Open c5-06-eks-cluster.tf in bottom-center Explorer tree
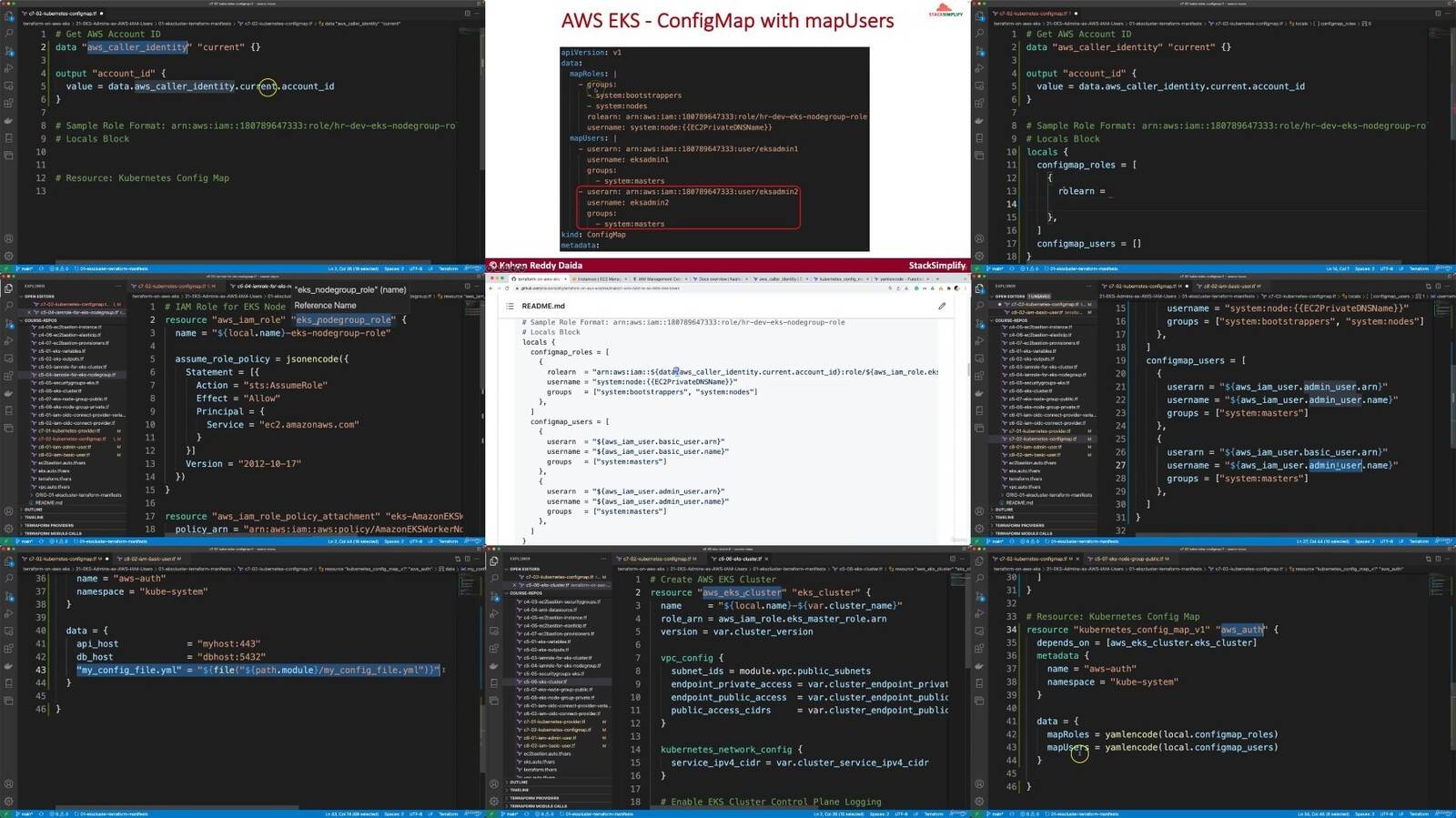The width and height of the screenshot is (1456, 818). [545, 682]
